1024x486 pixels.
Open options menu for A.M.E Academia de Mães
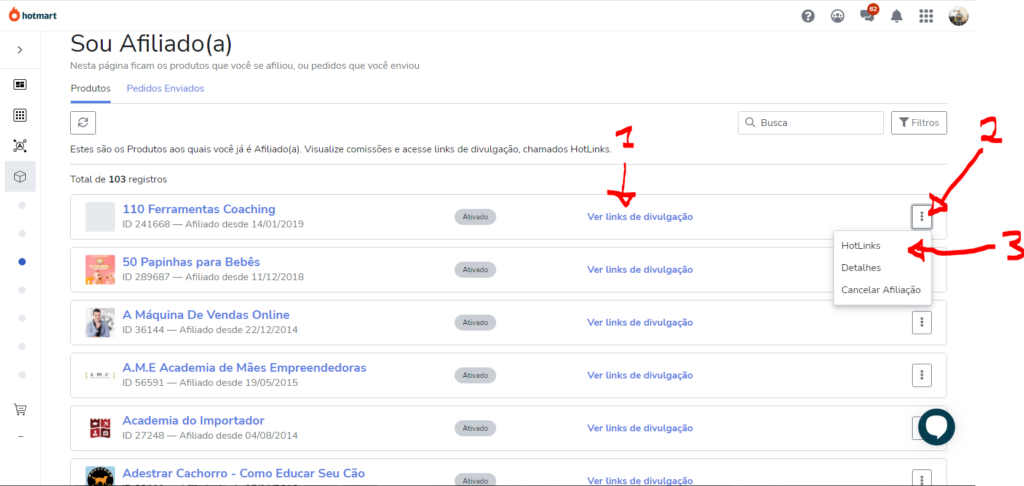pyautogui.click(x=922, y=374)
